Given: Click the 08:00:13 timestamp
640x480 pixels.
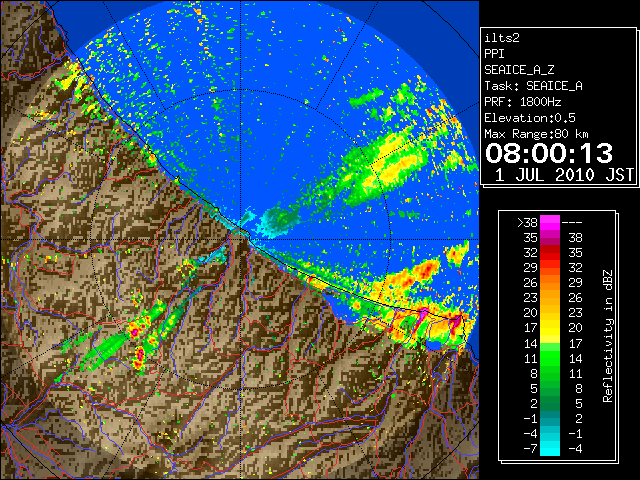Looking at the screenshot, I should [549, 153].
